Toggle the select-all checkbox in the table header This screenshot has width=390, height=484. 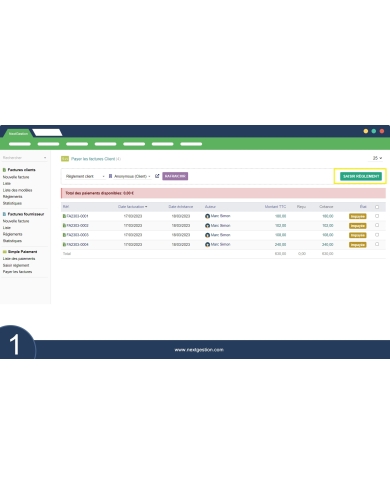(377, 207)
